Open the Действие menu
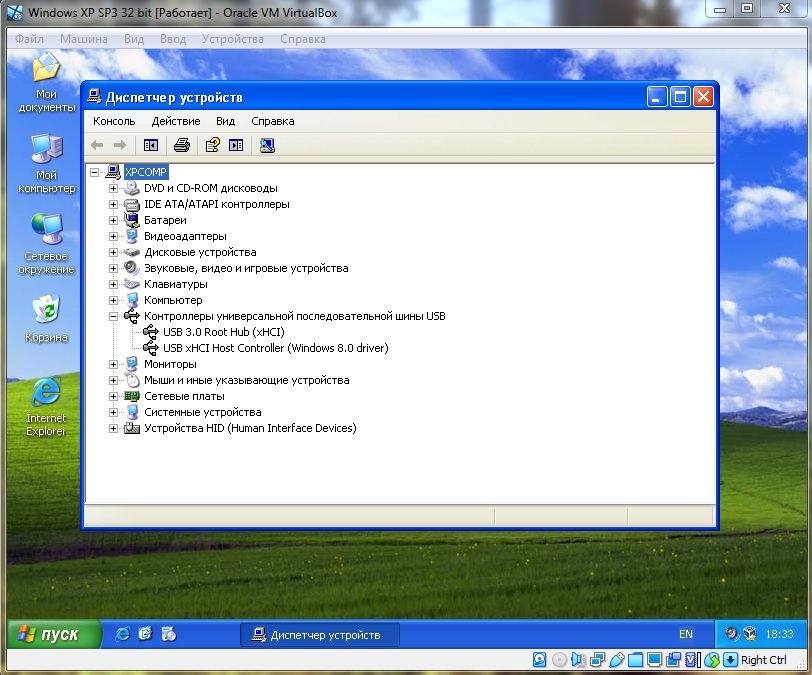The height and width of the screenshot is (675, 812). point(175,121)
